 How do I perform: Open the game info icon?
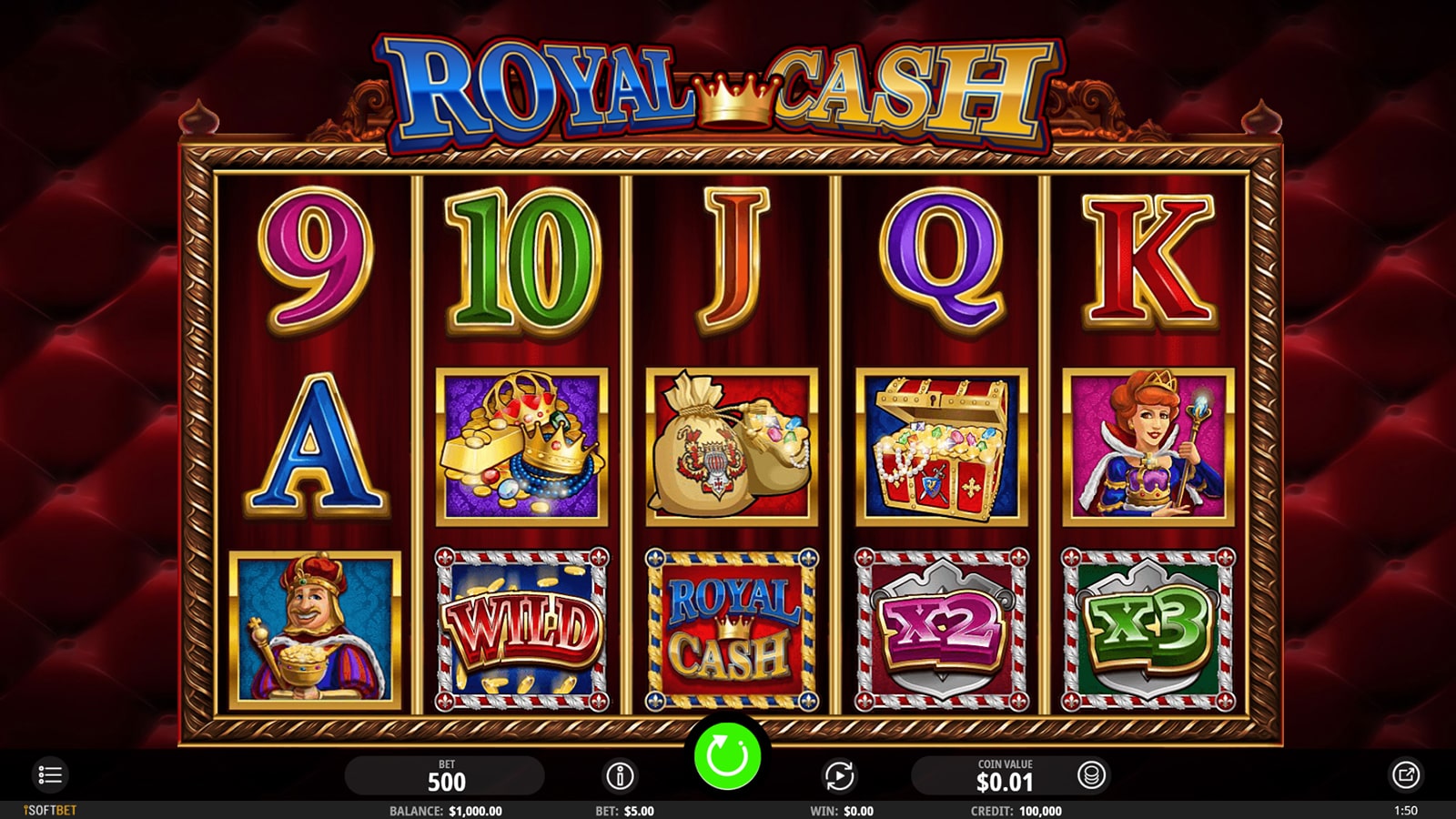620,775
